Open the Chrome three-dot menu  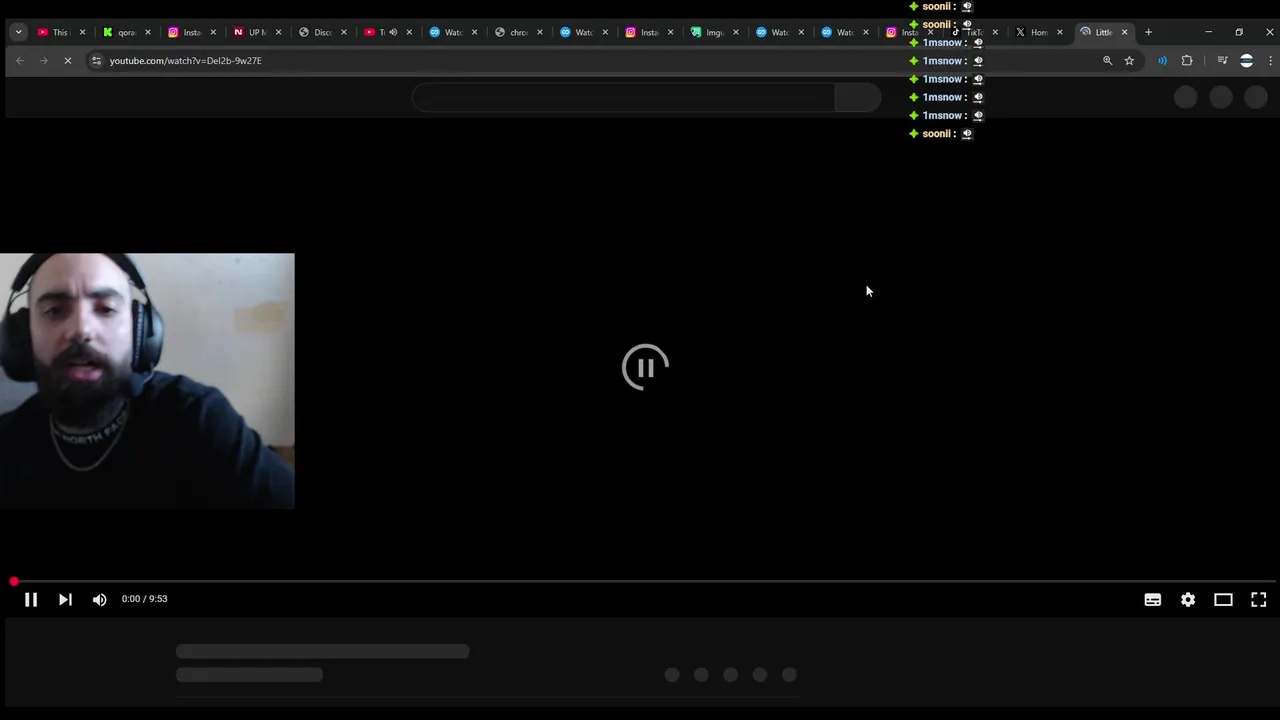tap(1270, 61)
